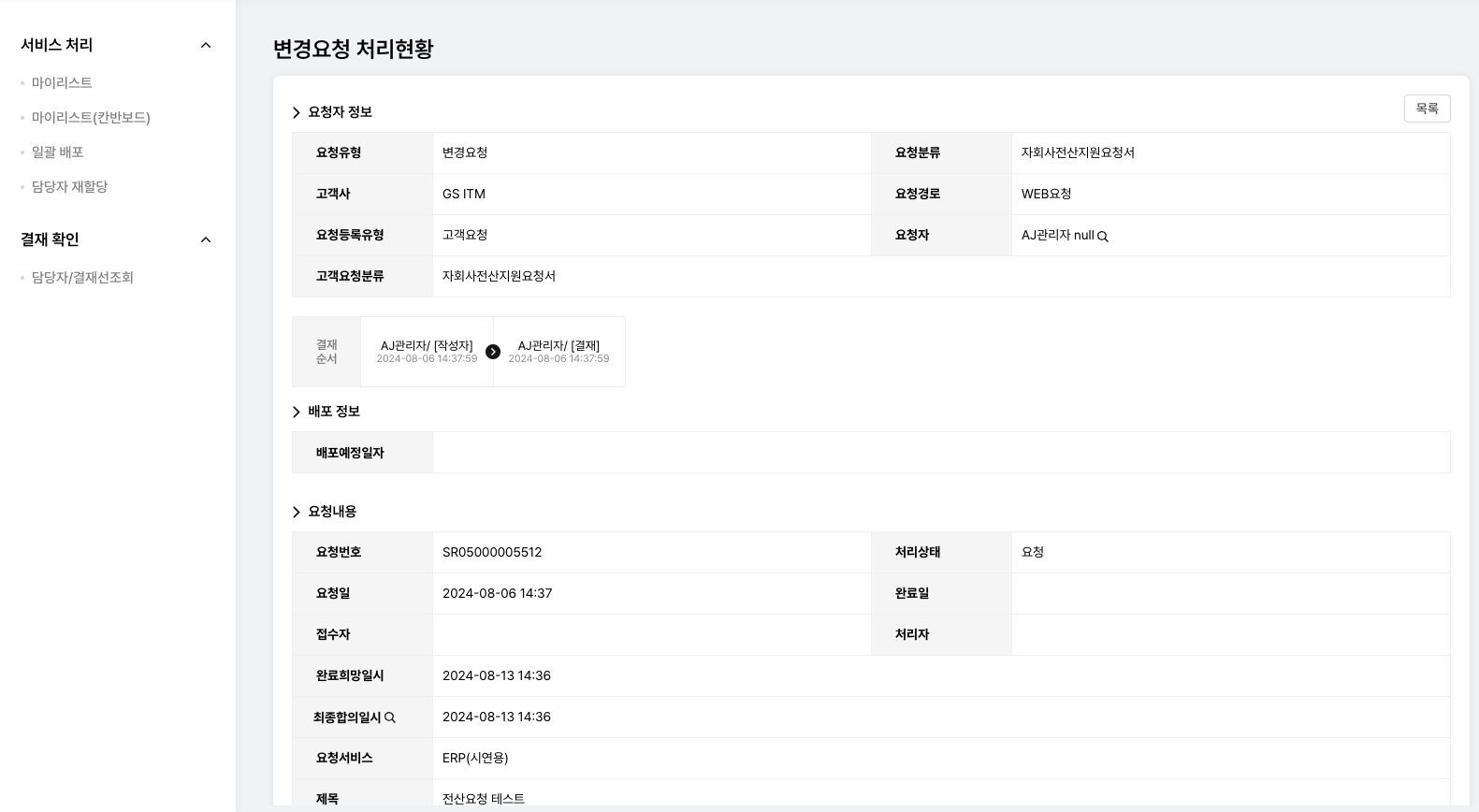Click the arrow icon between approval steps

tap(493, 352)
